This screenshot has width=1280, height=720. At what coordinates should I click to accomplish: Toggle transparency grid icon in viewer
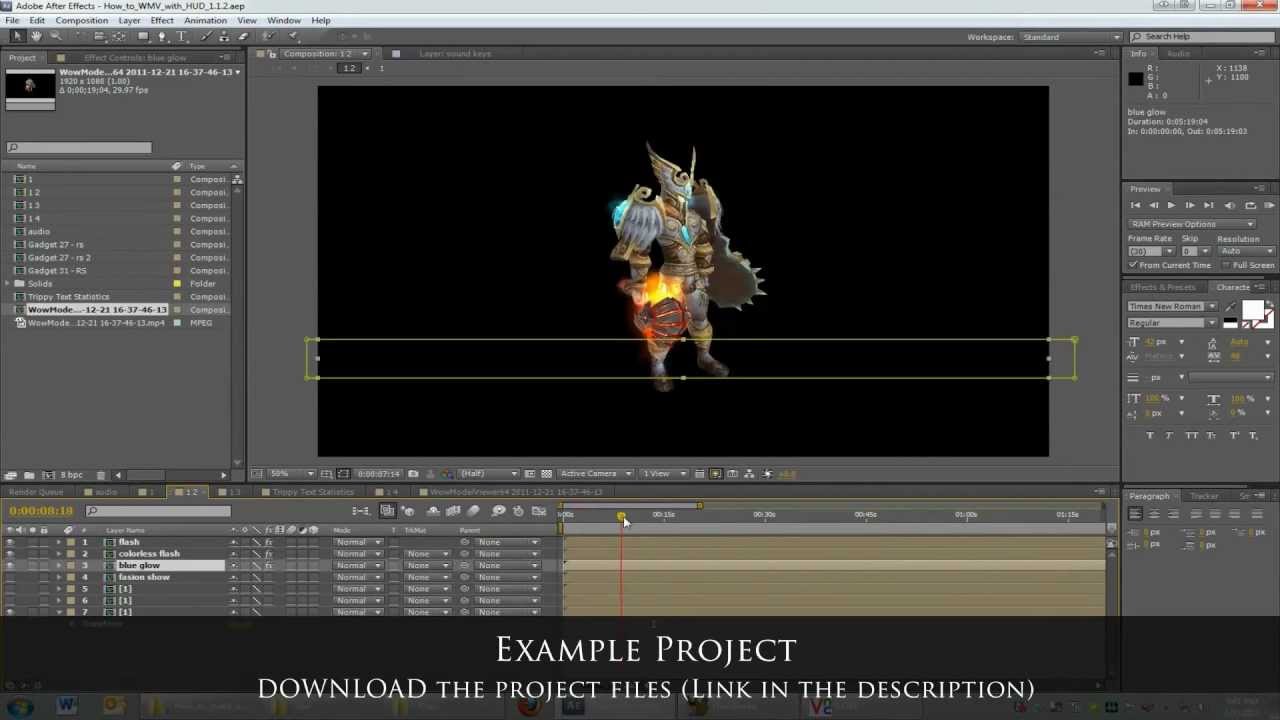point(546,474)
